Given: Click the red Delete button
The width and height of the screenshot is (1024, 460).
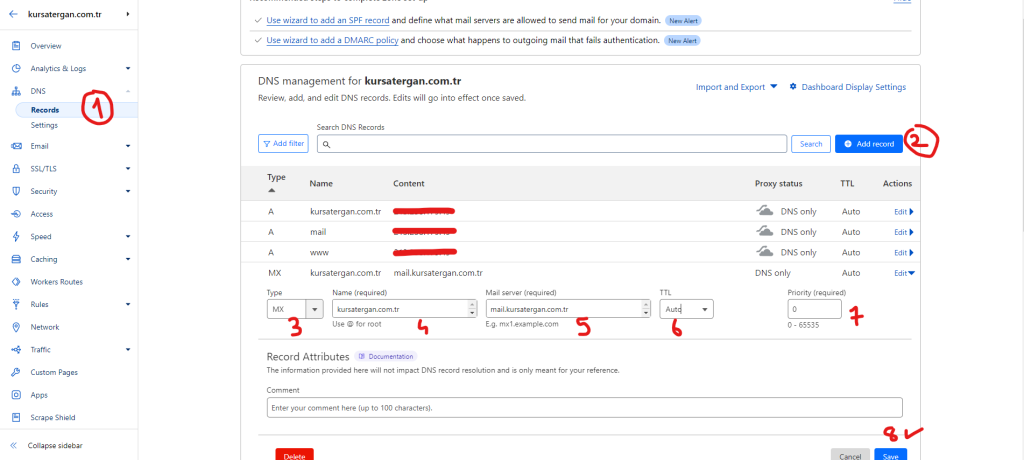Looking at the screenshot, I should [295, 456].
